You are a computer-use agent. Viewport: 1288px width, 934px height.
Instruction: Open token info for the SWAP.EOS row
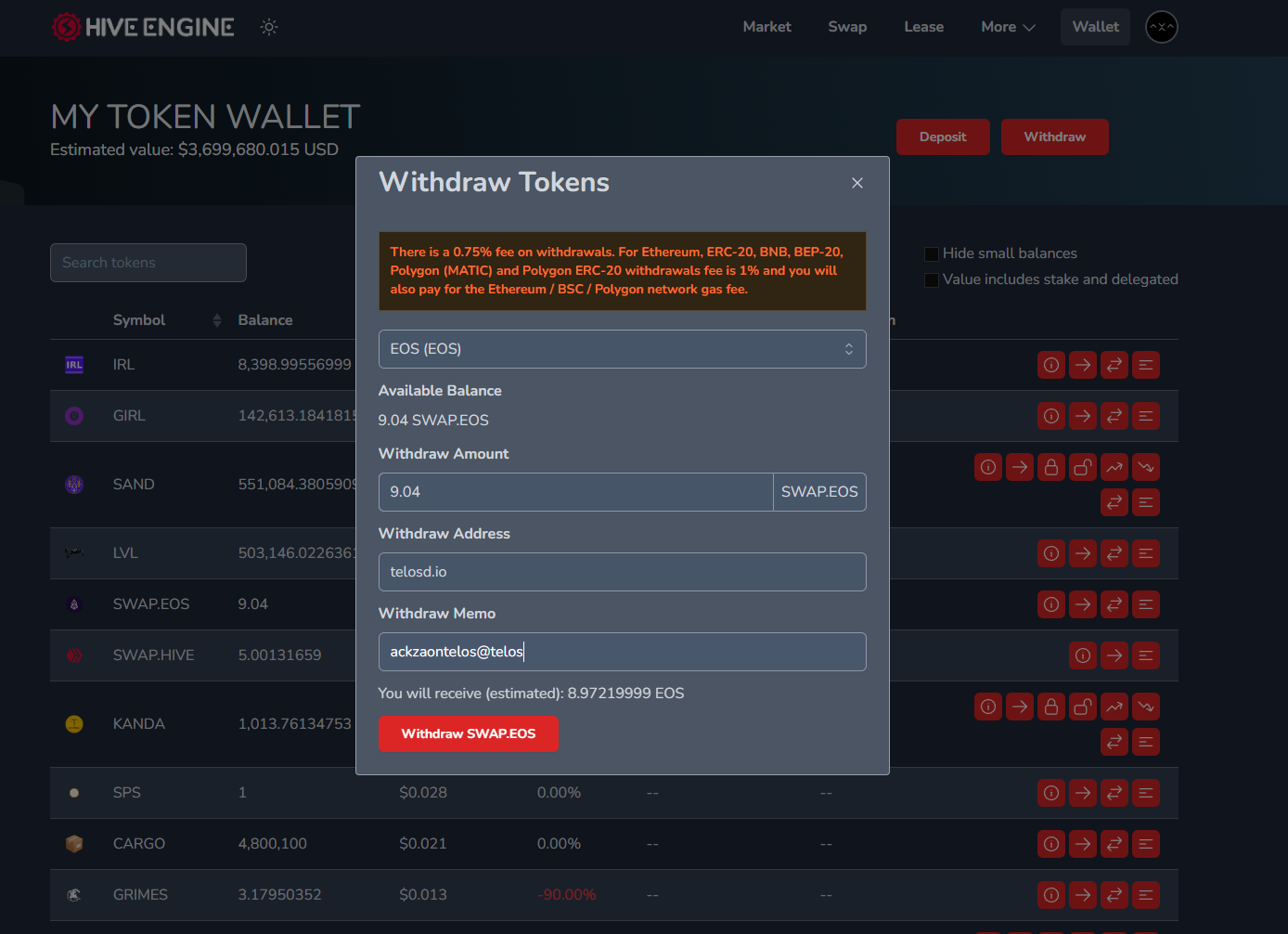click(x=1051, y=604)
